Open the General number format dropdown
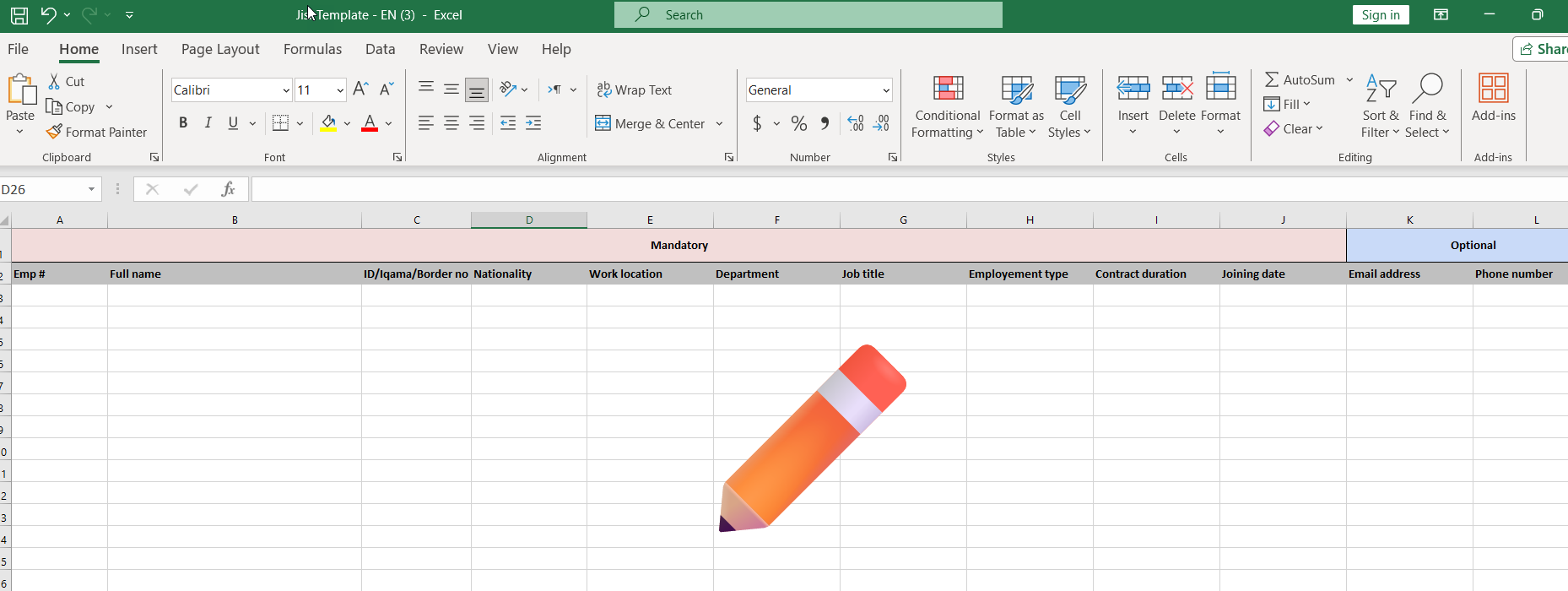 885,90
